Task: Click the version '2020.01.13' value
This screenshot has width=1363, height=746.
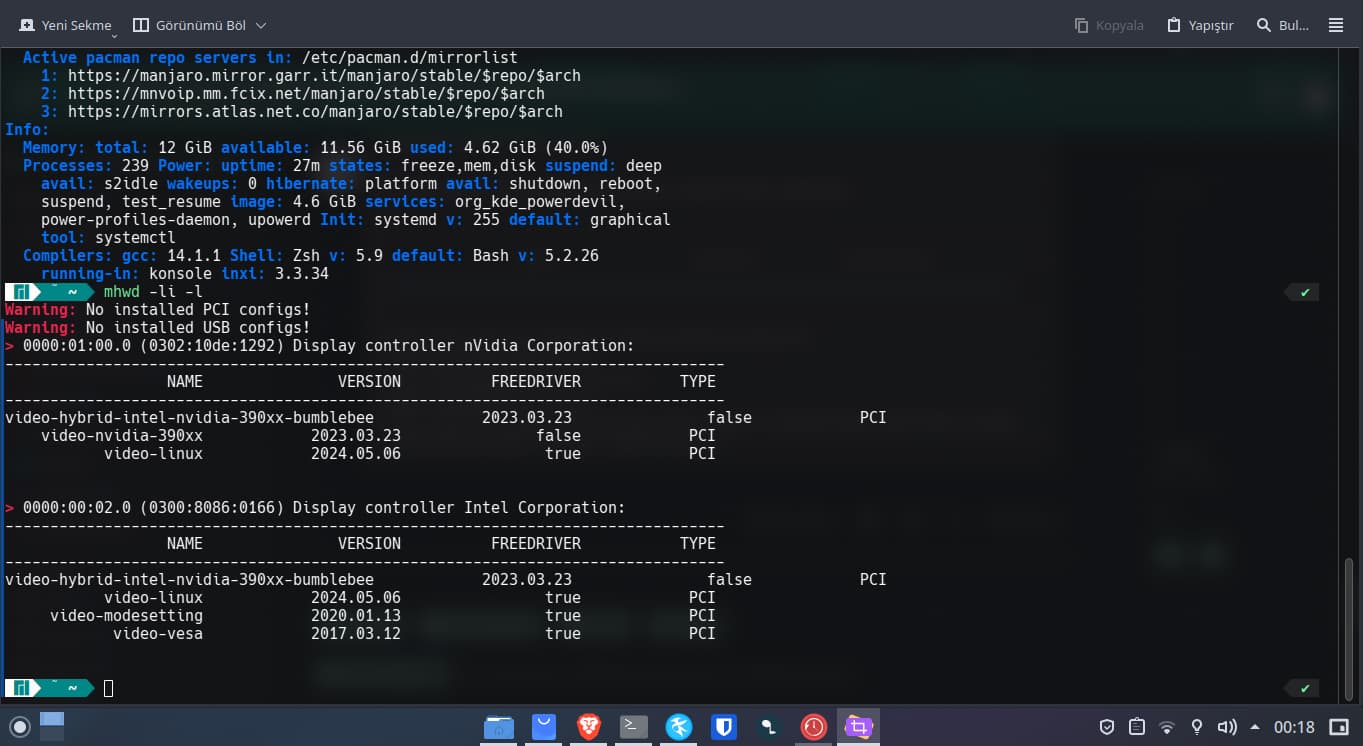Action: [356, 616]
